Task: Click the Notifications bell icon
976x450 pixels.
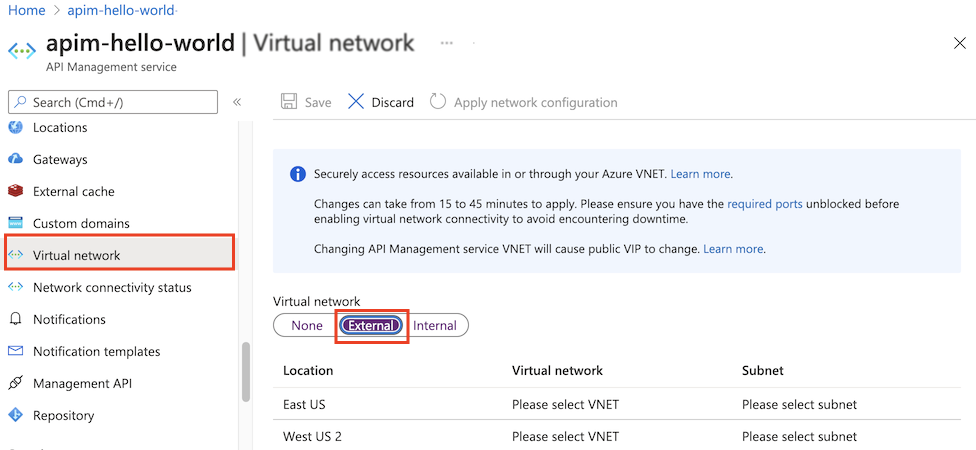Action: (15, 320)
